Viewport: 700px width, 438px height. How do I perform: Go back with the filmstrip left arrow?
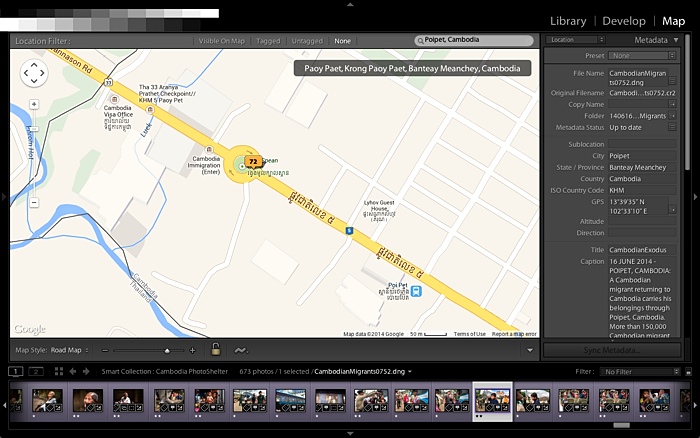coord(73,371)
